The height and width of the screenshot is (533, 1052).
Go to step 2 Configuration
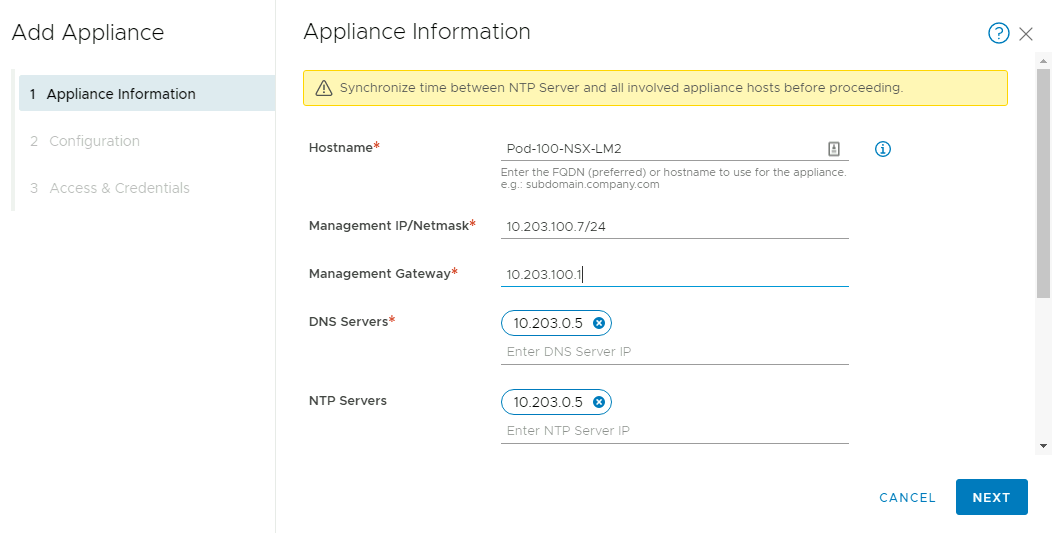tap(94, 141)
